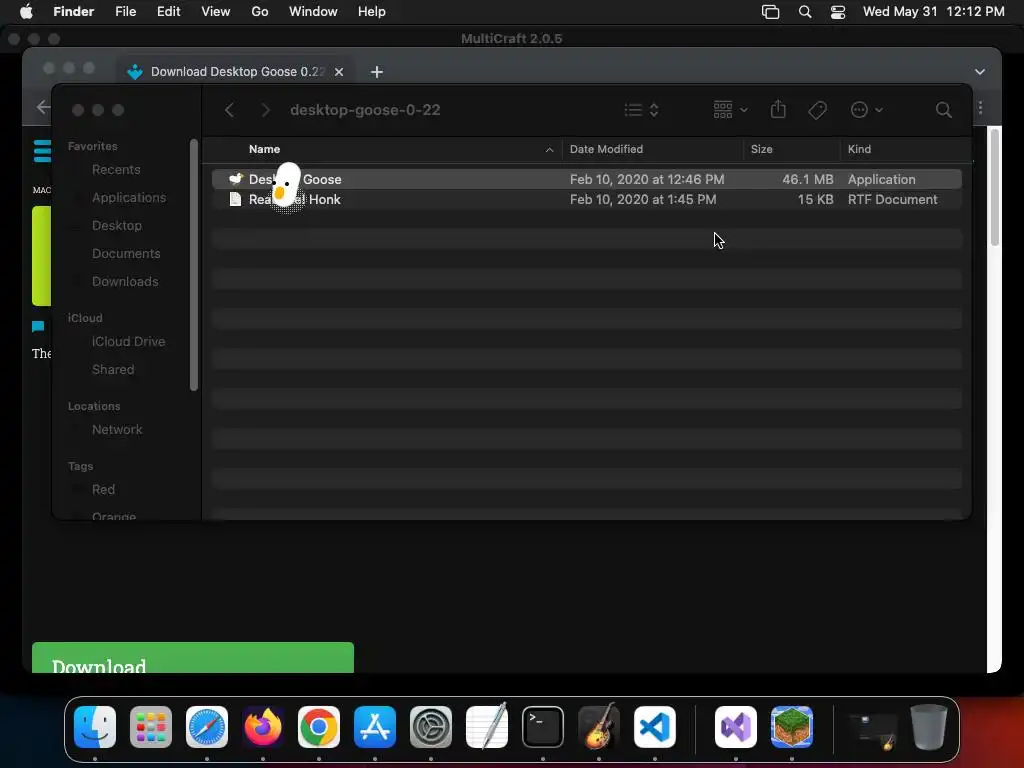
Task: Open the Help menu
Action: pos(372,12)
